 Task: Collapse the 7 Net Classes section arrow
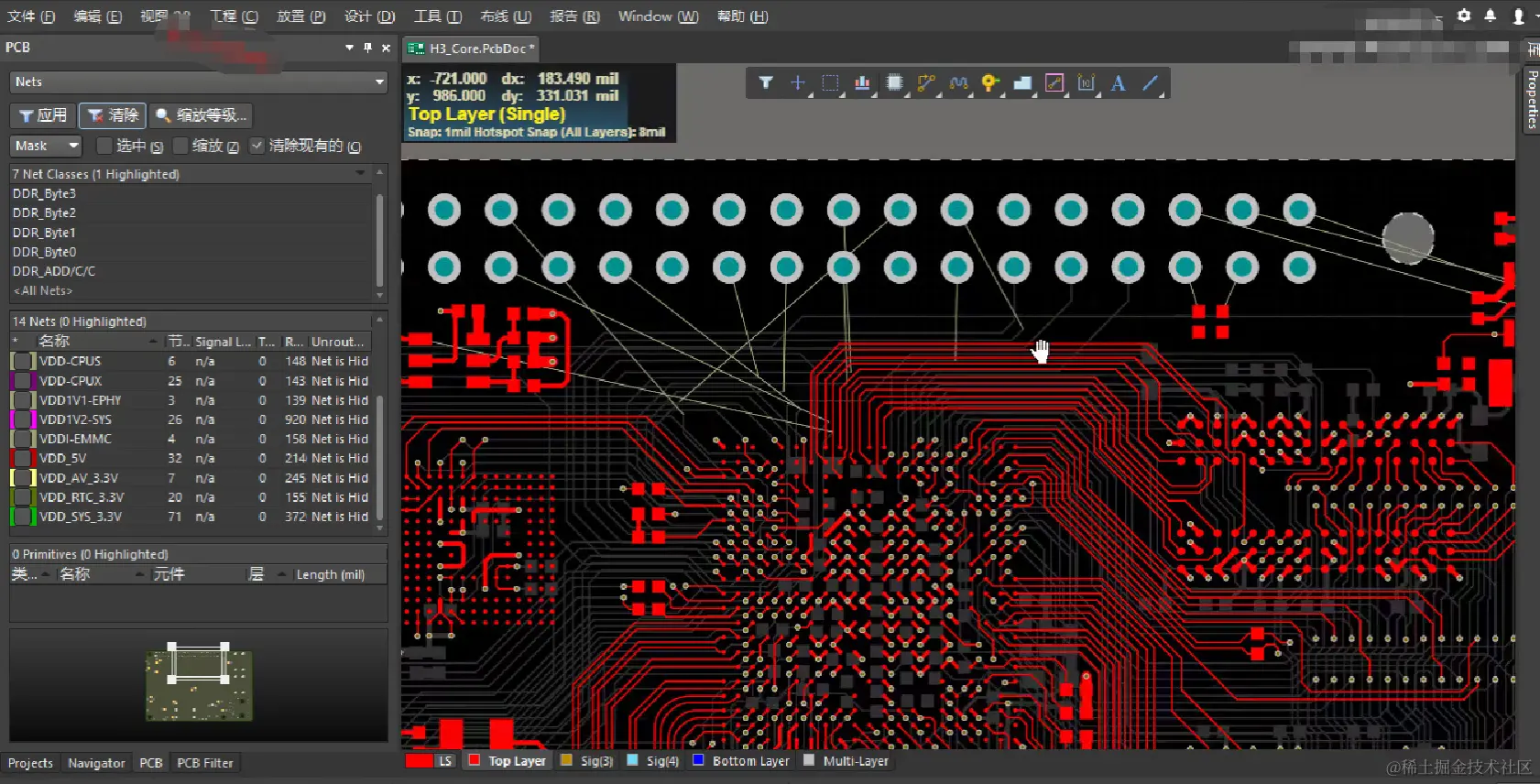(x=360, y=173)
